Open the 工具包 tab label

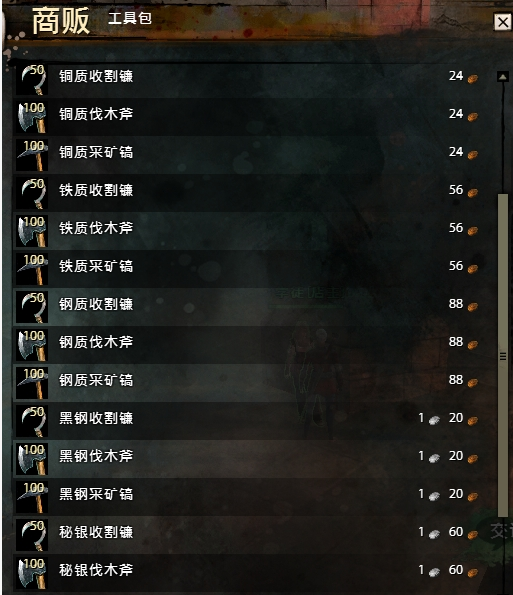point(130,18)
